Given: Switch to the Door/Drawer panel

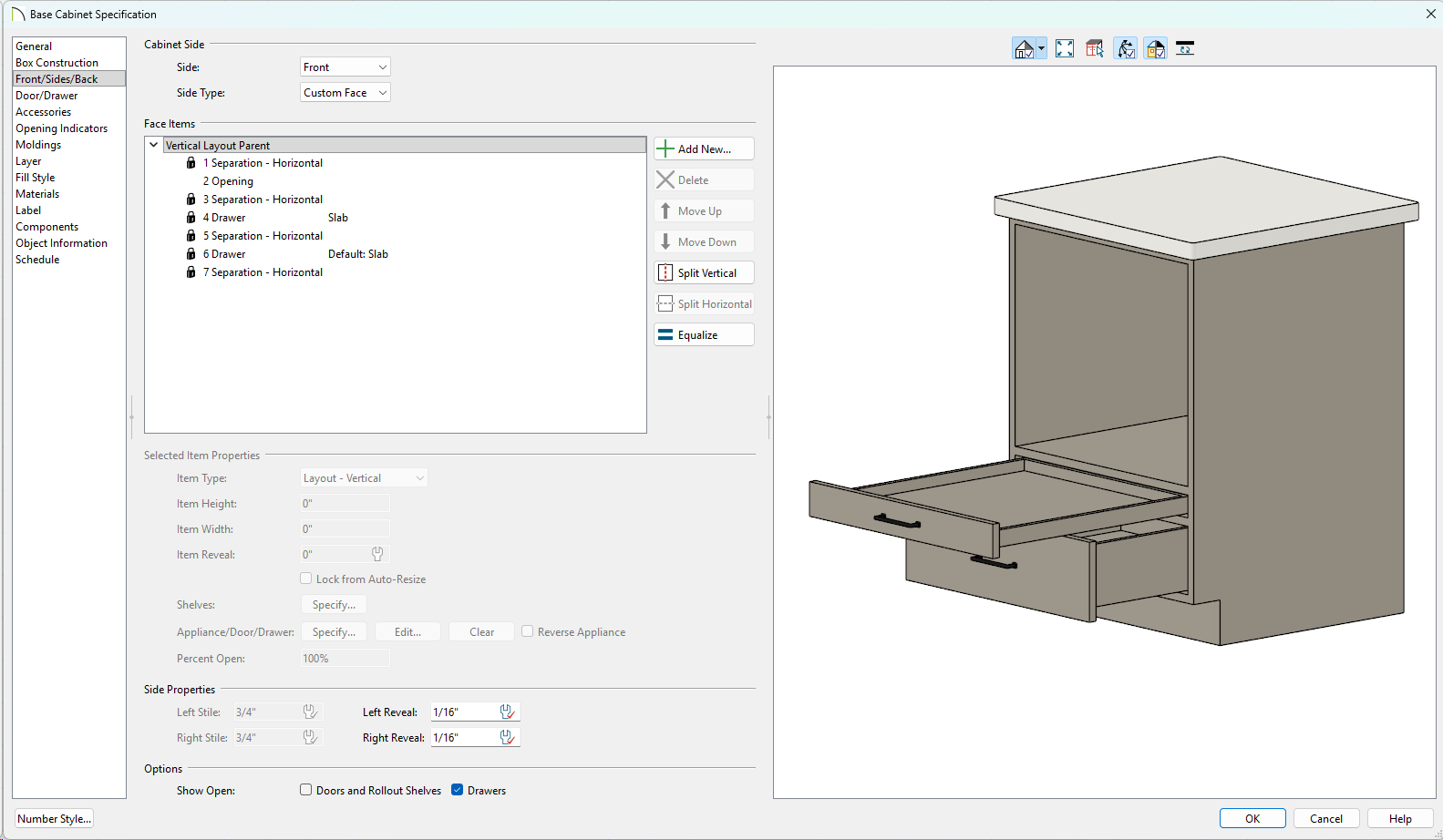Looking at the screenshot, I should [46, 96].
